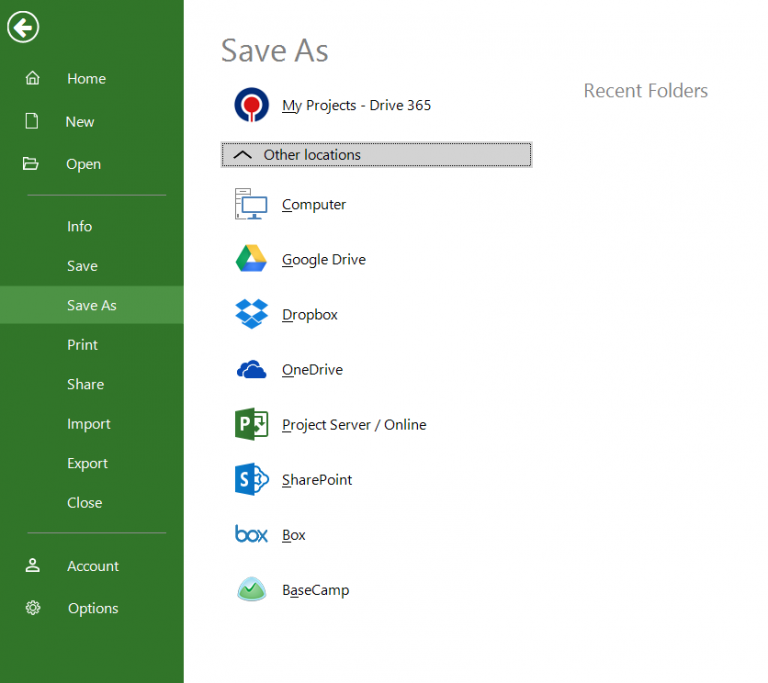Select New in the sidebar
768x683 pixels.
pyautogui.click(x=80, y=122)
